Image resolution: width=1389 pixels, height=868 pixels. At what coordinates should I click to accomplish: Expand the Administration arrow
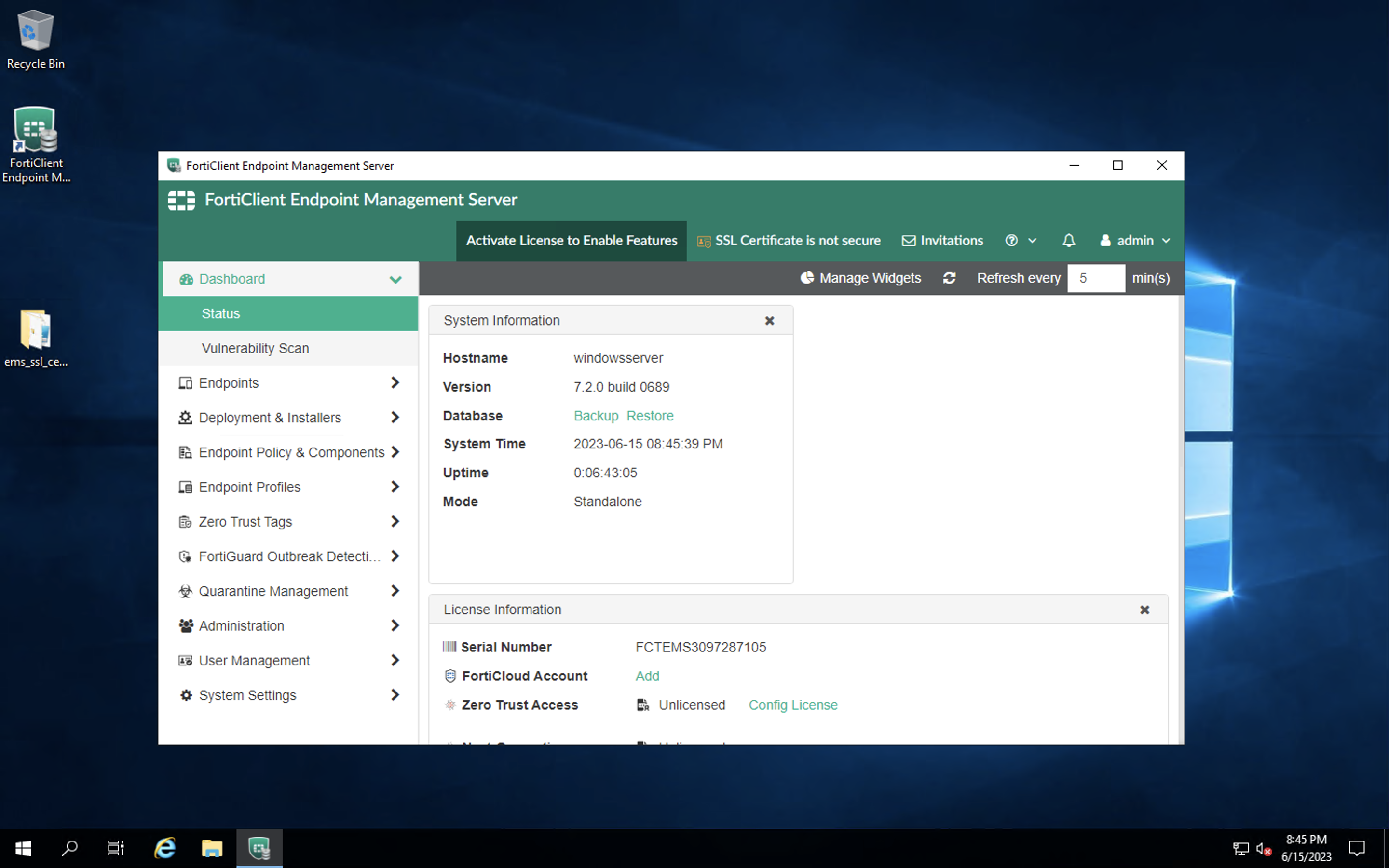click(395, 625)
